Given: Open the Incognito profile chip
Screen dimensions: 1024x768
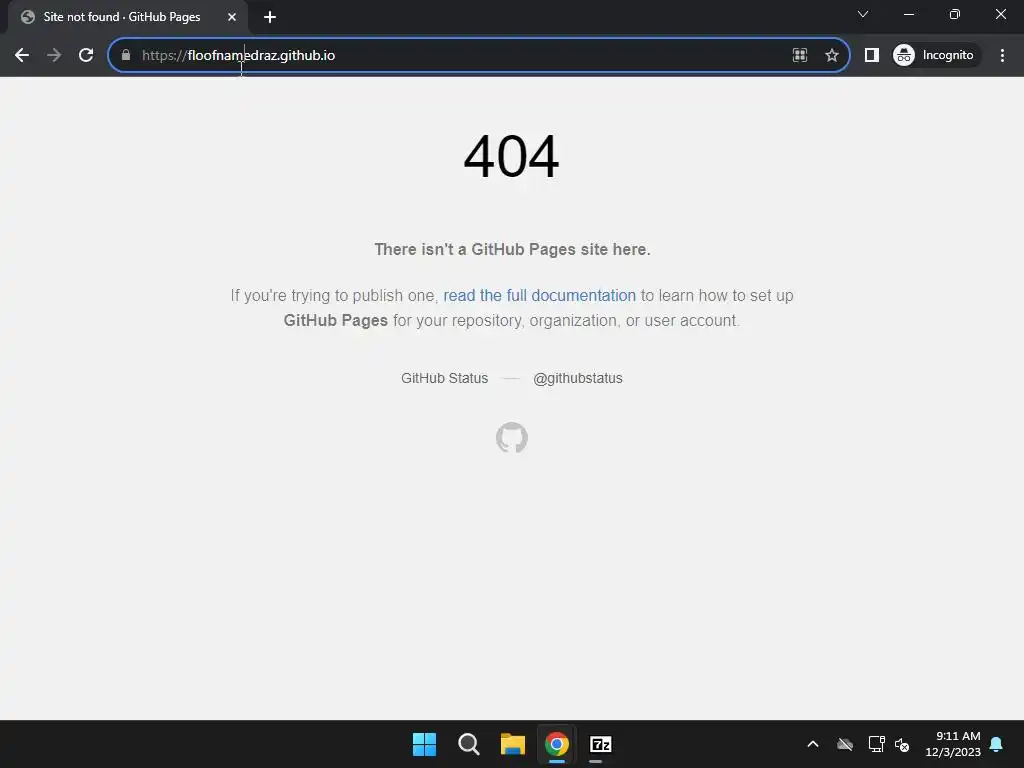Looking at the screenshot, I should pos(935,56).
